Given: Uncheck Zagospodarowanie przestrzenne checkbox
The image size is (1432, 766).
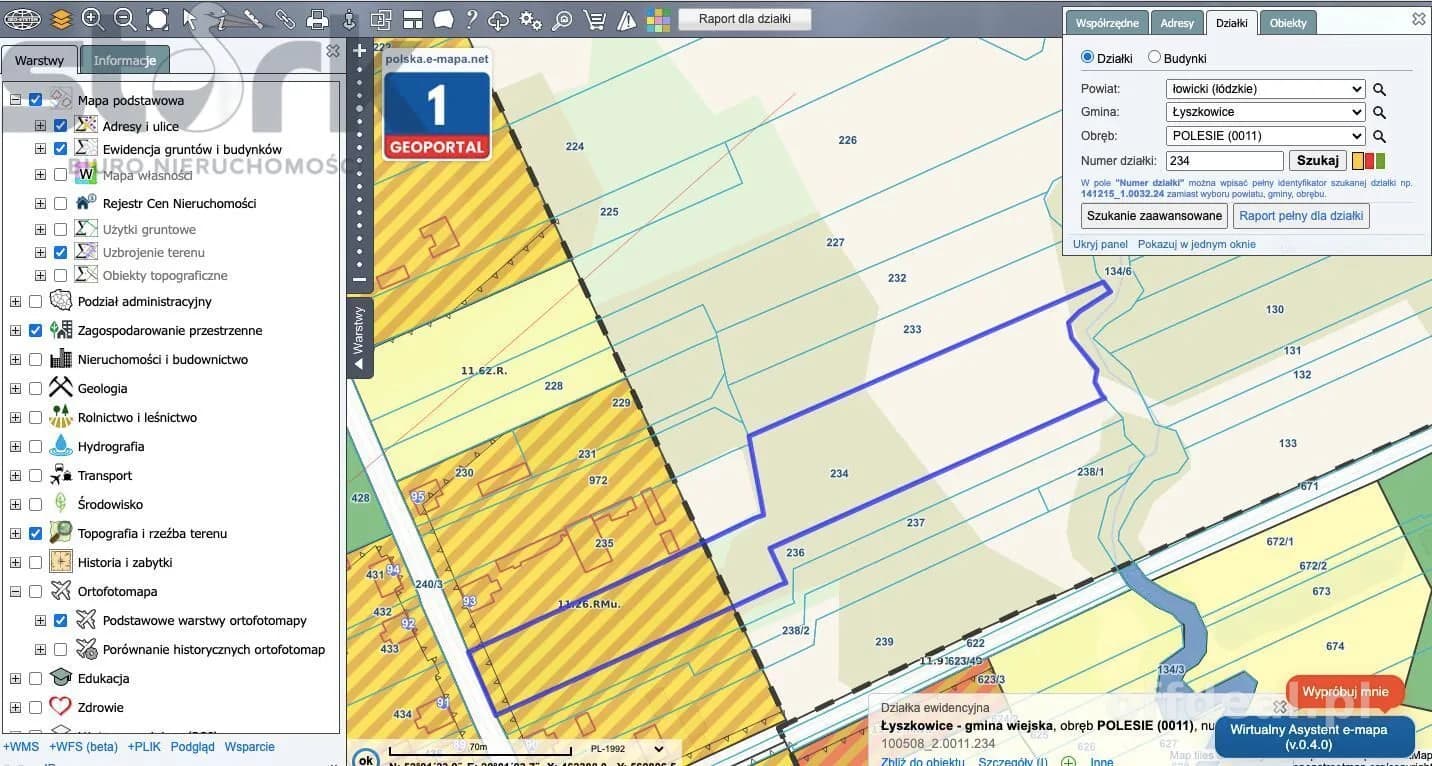Looking at the screenshot, I should pyautogui.click(x=36, y=330).
